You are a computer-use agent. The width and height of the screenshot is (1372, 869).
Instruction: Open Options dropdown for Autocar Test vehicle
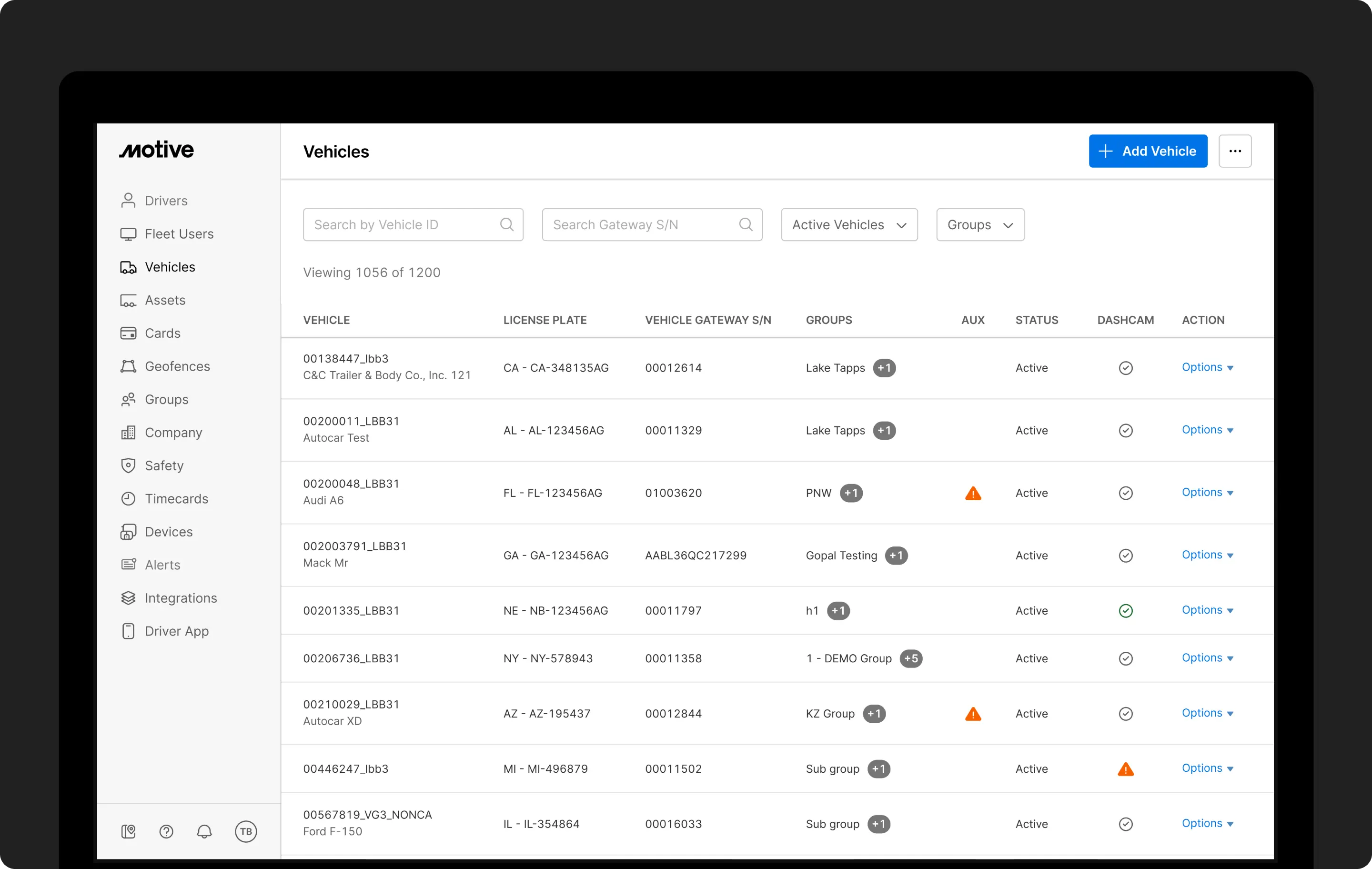click(x=1207, y=430)
